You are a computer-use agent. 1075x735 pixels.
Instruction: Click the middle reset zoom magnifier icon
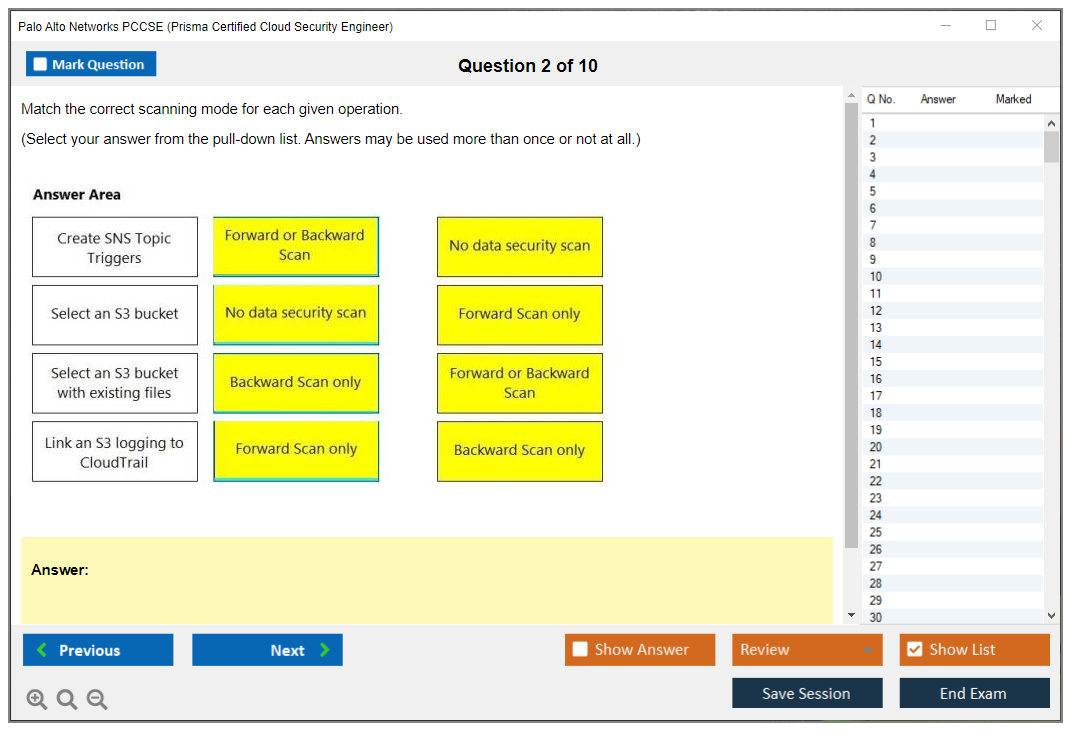(x=67, y=700)
